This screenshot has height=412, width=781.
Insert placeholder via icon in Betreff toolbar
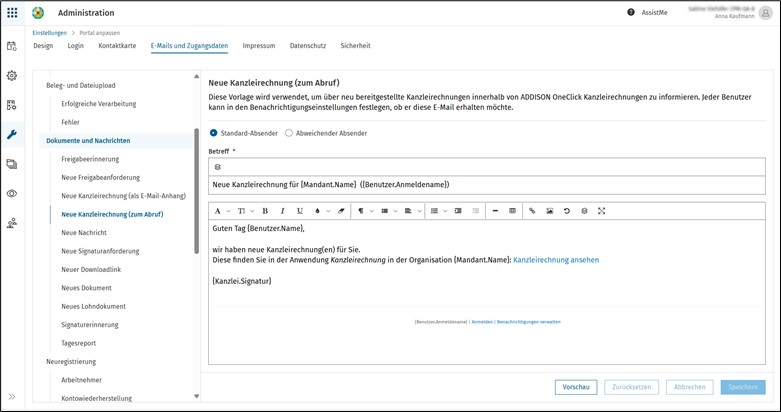click(x=218, y=167)
